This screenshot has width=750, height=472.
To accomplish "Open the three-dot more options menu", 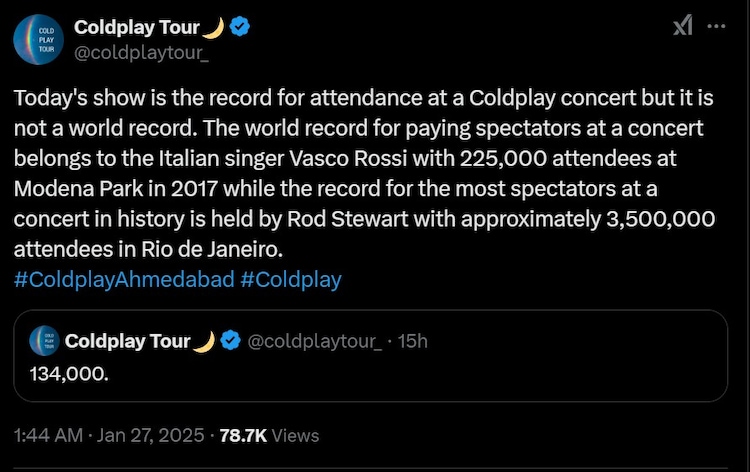I will 716,27.
